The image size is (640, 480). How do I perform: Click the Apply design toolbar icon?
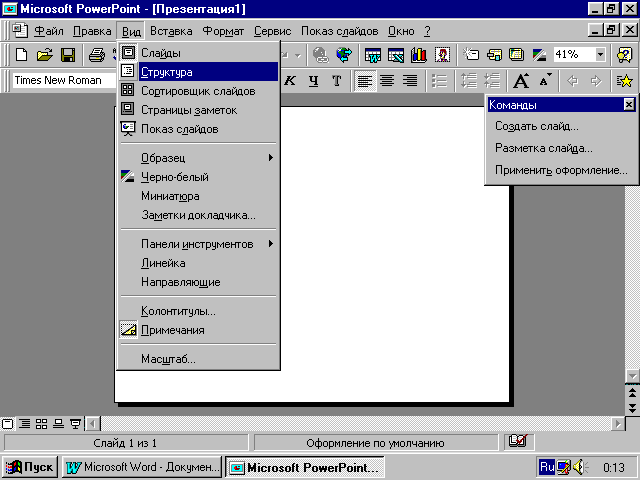[x=517, y=55]
